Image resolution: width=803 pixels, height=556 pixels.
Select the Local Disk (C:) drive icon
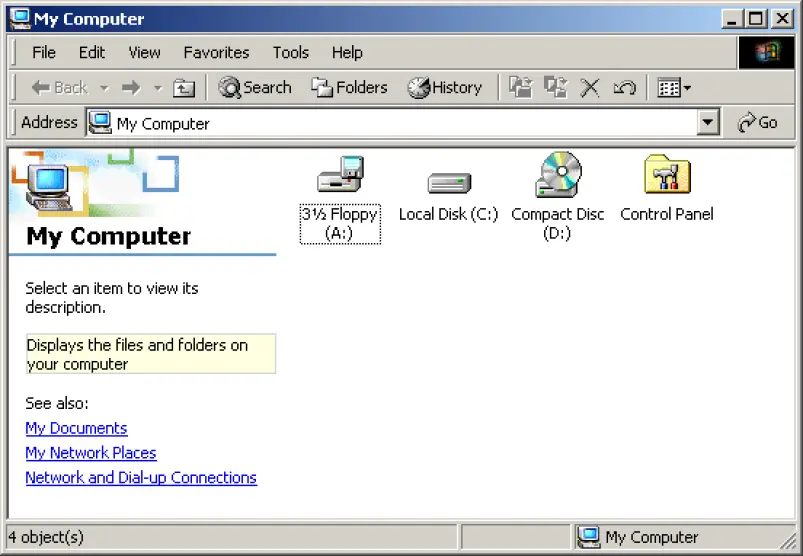pos(449,182)
